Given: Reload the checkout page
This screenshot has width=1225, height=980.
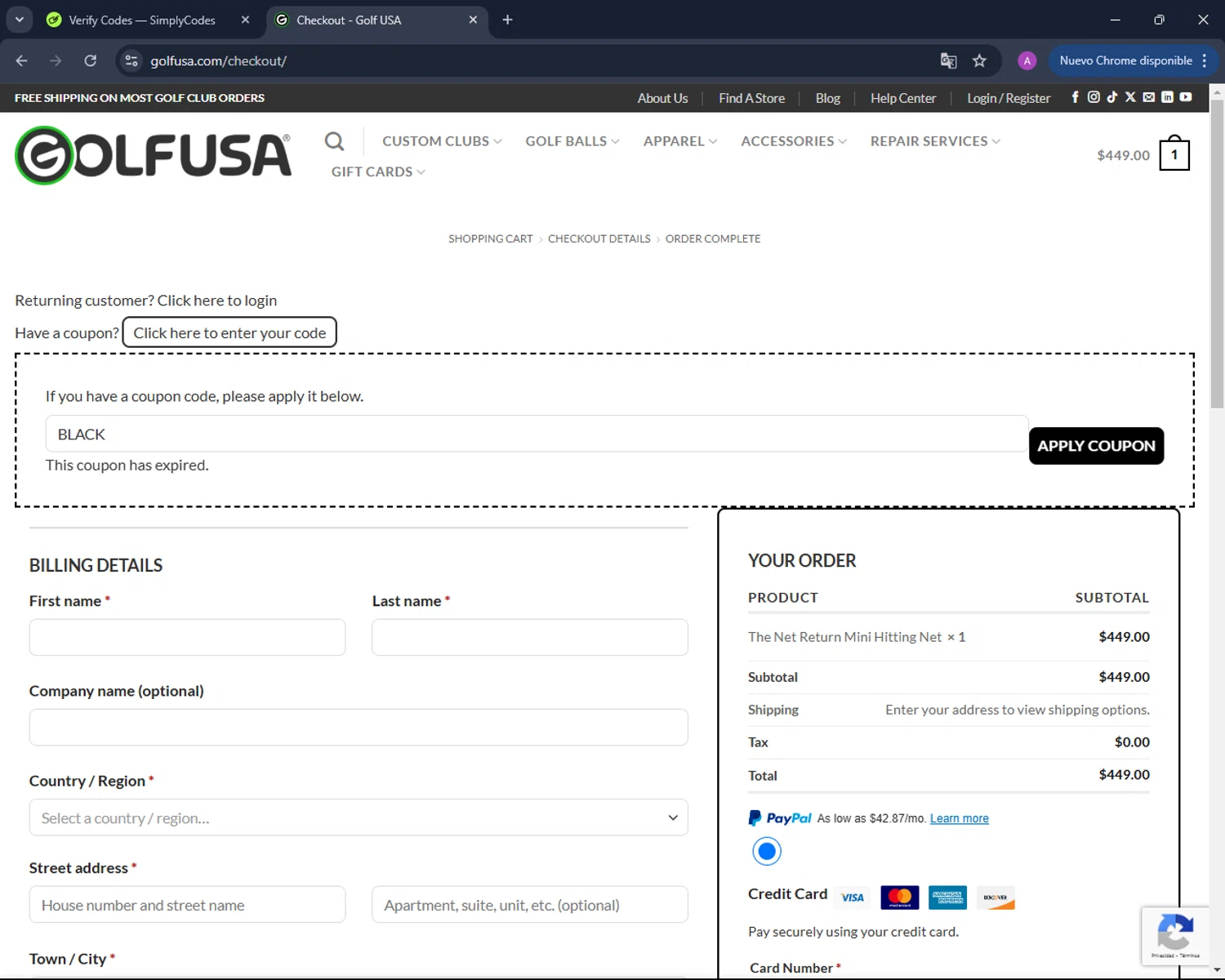Looking at the screenshot, I should [x=91, y=60].
